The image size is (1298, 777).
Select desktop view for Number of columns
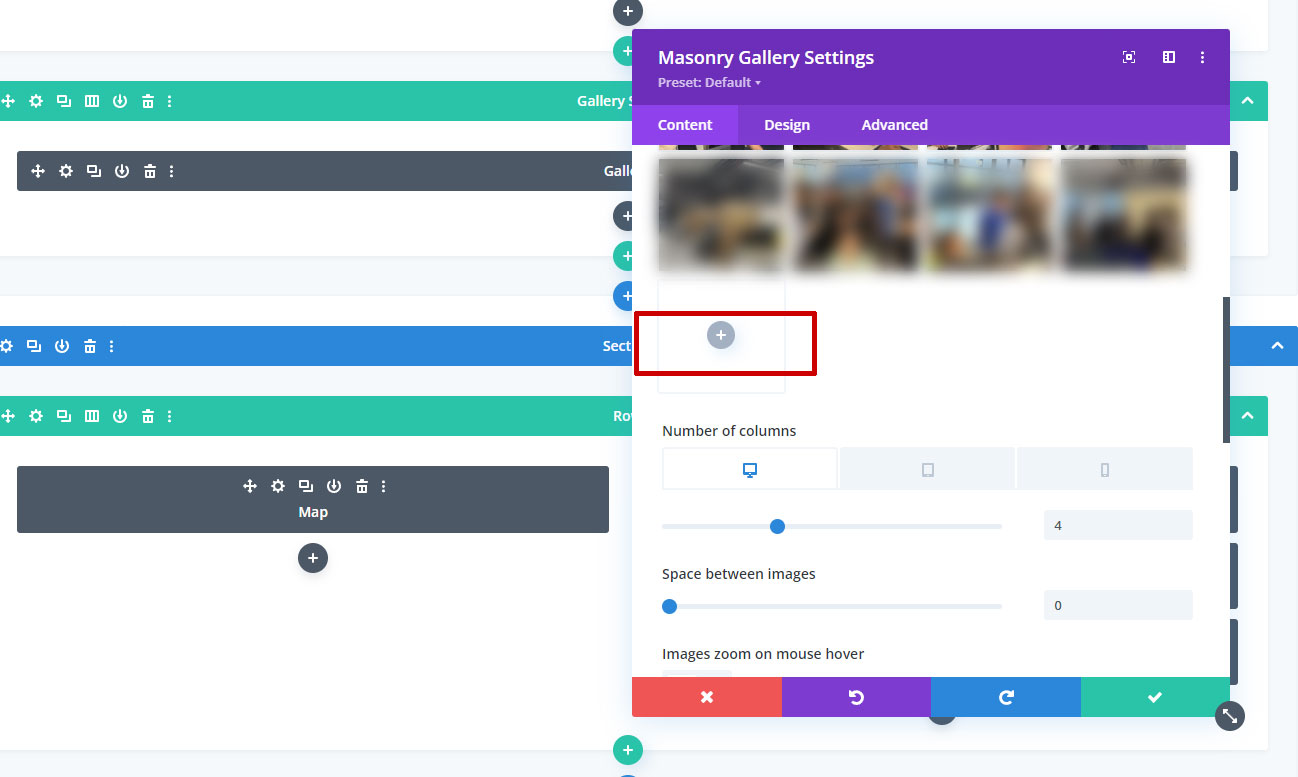(x=750, y=469)
